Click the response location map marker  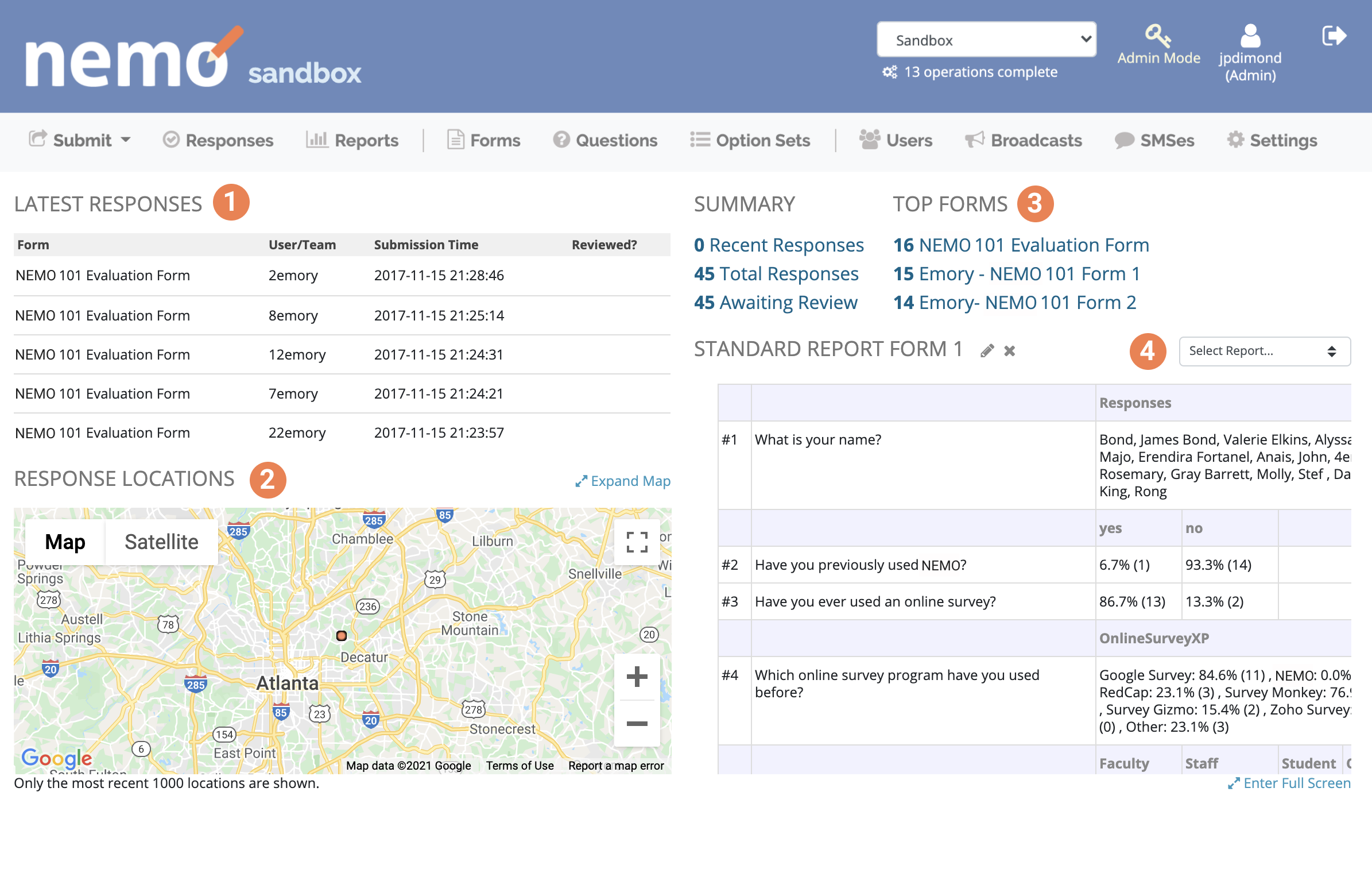[341, 635]
